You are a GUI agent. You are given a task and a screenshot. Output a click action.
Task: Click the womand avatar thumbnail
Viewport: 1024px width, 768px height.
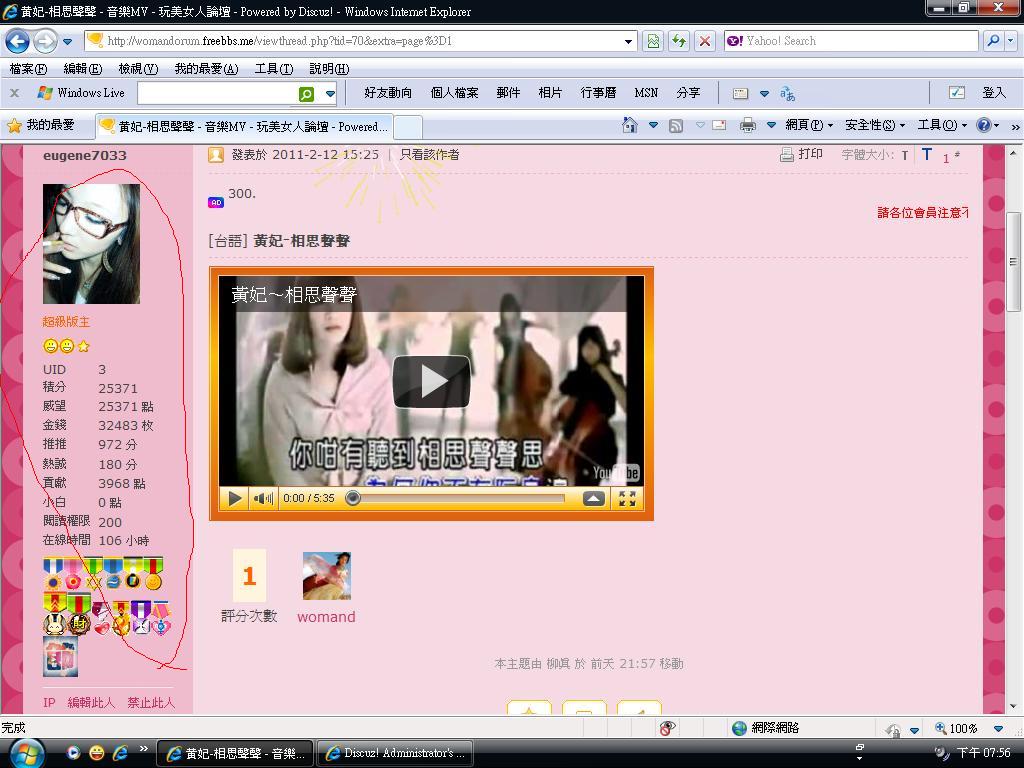pos(327,576)
